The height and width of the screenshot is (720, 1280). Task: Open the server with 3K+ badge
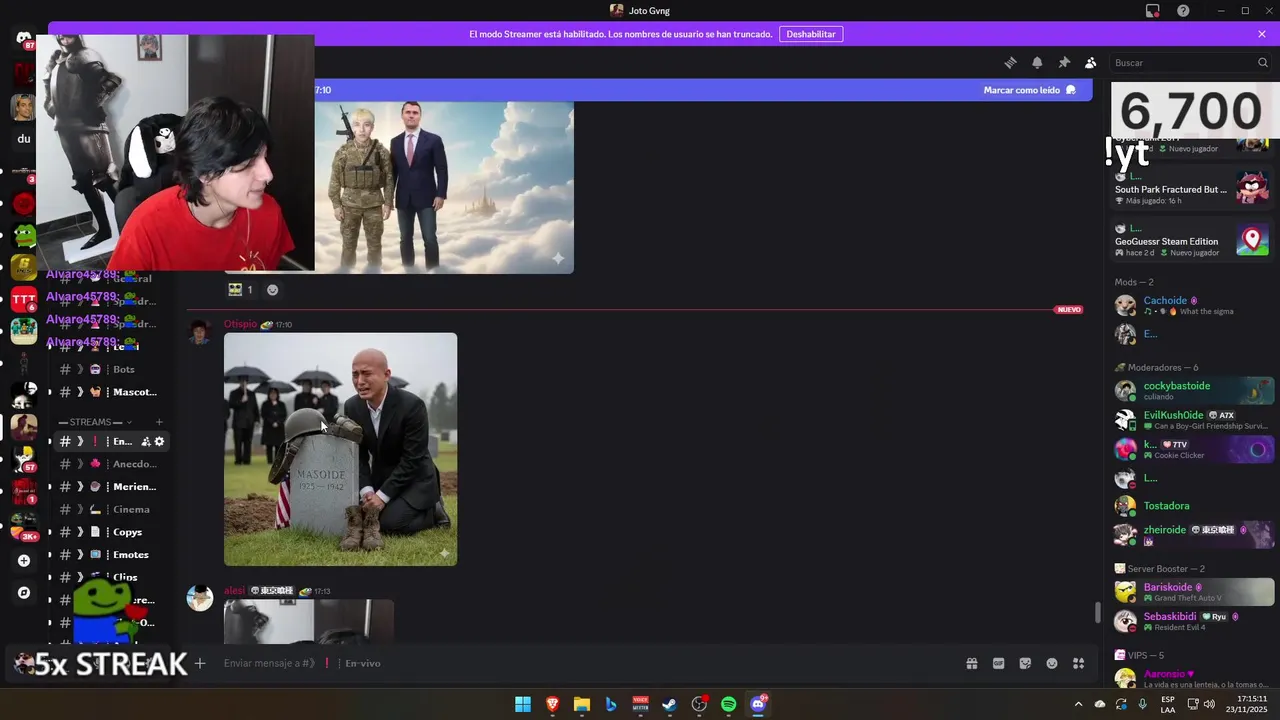[x=24, y=525]
